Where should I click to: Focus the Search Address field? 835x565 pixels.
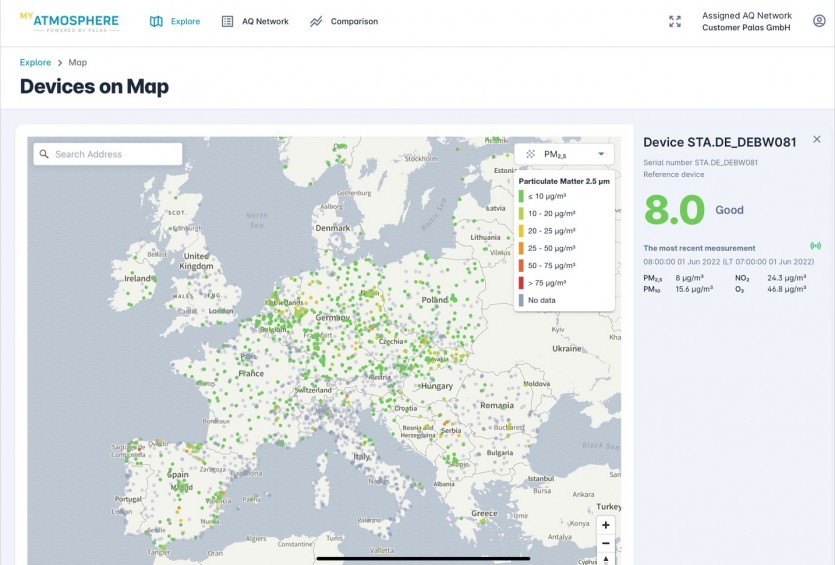click(108, 154)
